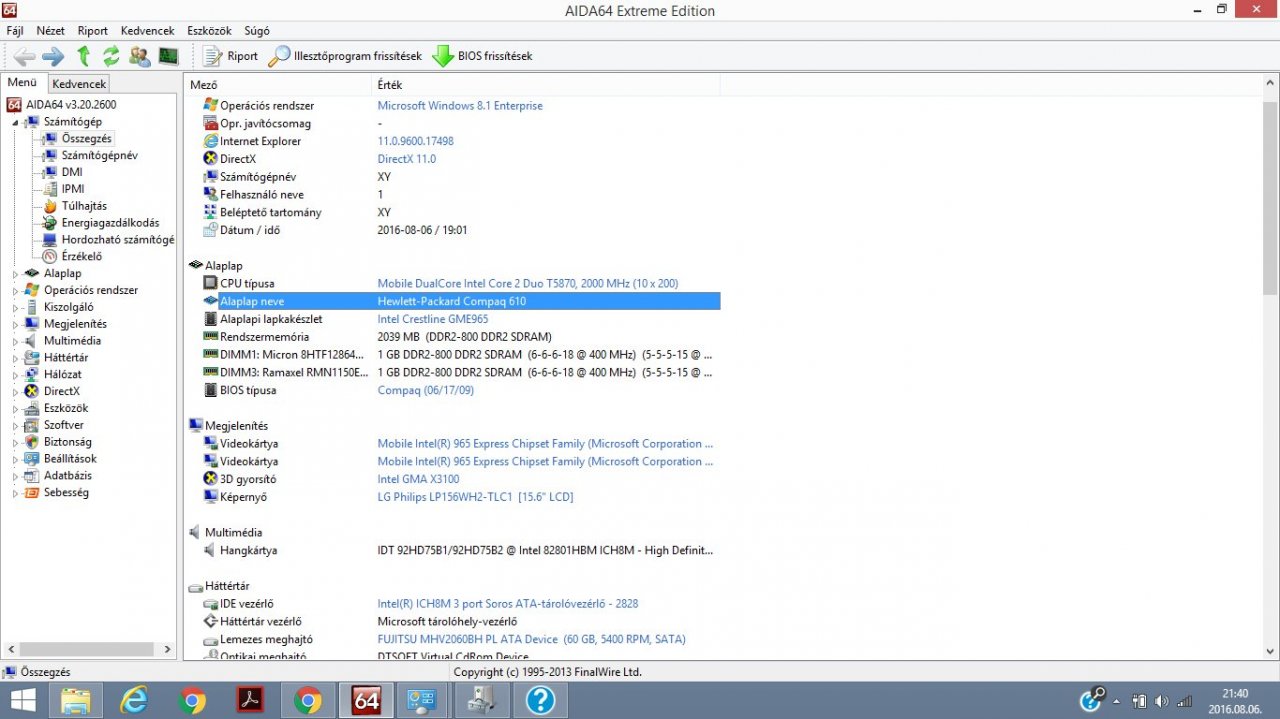The height and width of the screenshot is (719, 1280).
Task: Open the FUJITSU MHV2060BH drive link
Action: [x=531, y=640]
